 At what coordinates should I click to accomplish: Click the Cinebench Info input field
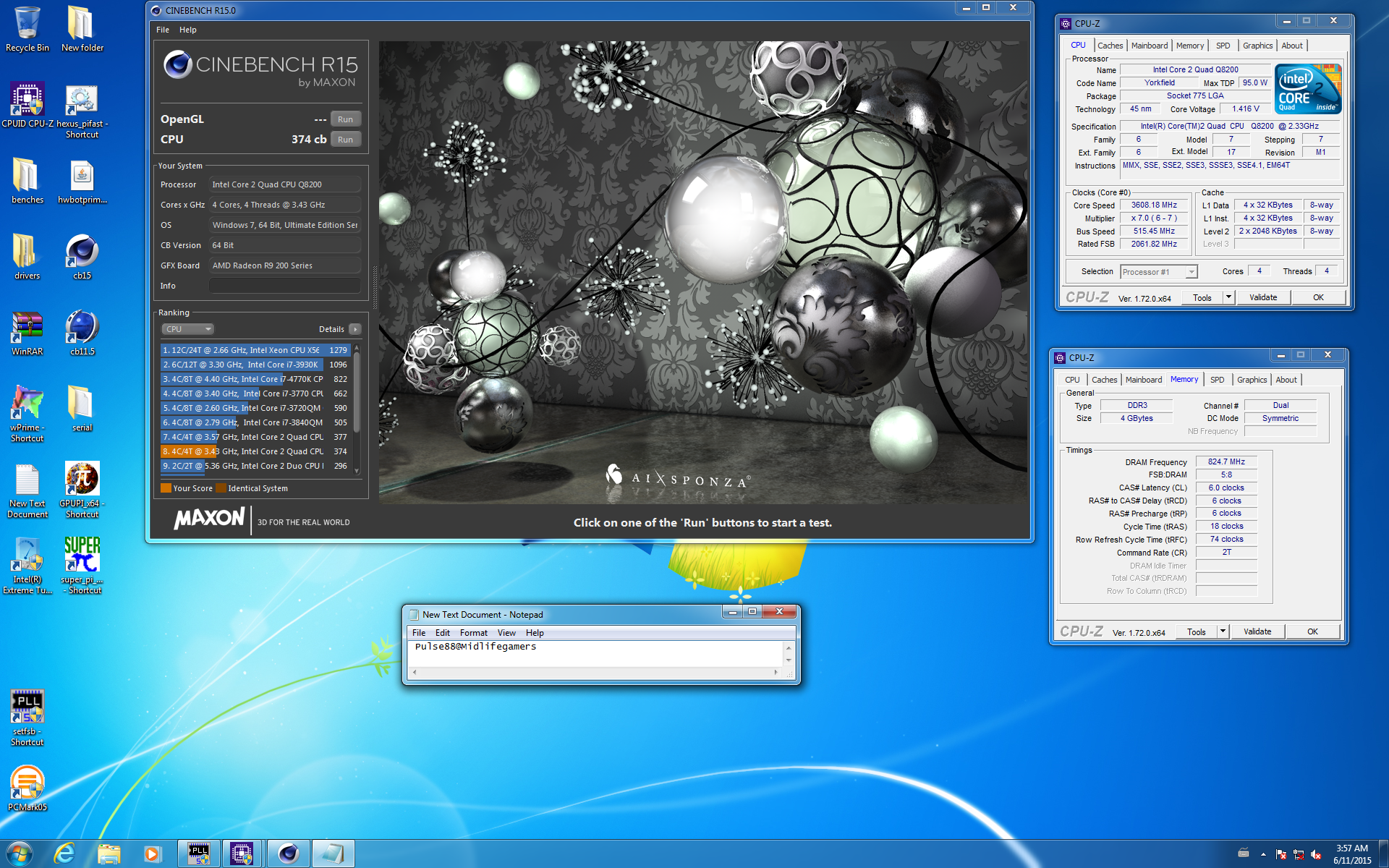285,286
